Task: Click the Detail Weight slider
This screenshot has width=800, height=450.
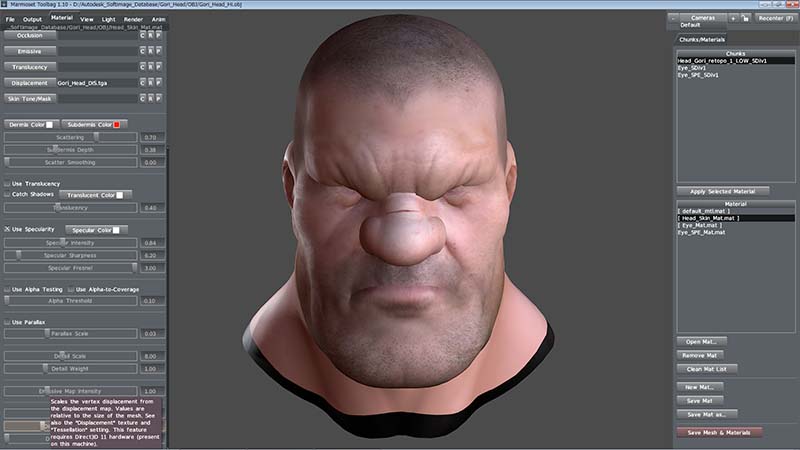Action: point(70,368)
